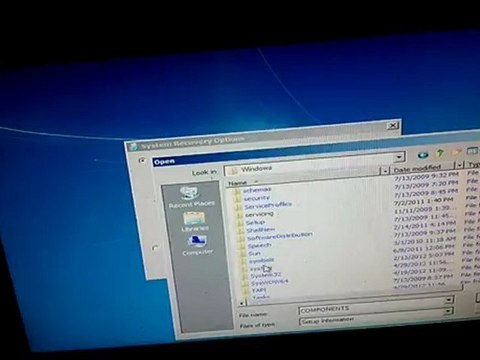Select the ServiceProfiles folder
The image size is (480, 360).
(264, 206)
